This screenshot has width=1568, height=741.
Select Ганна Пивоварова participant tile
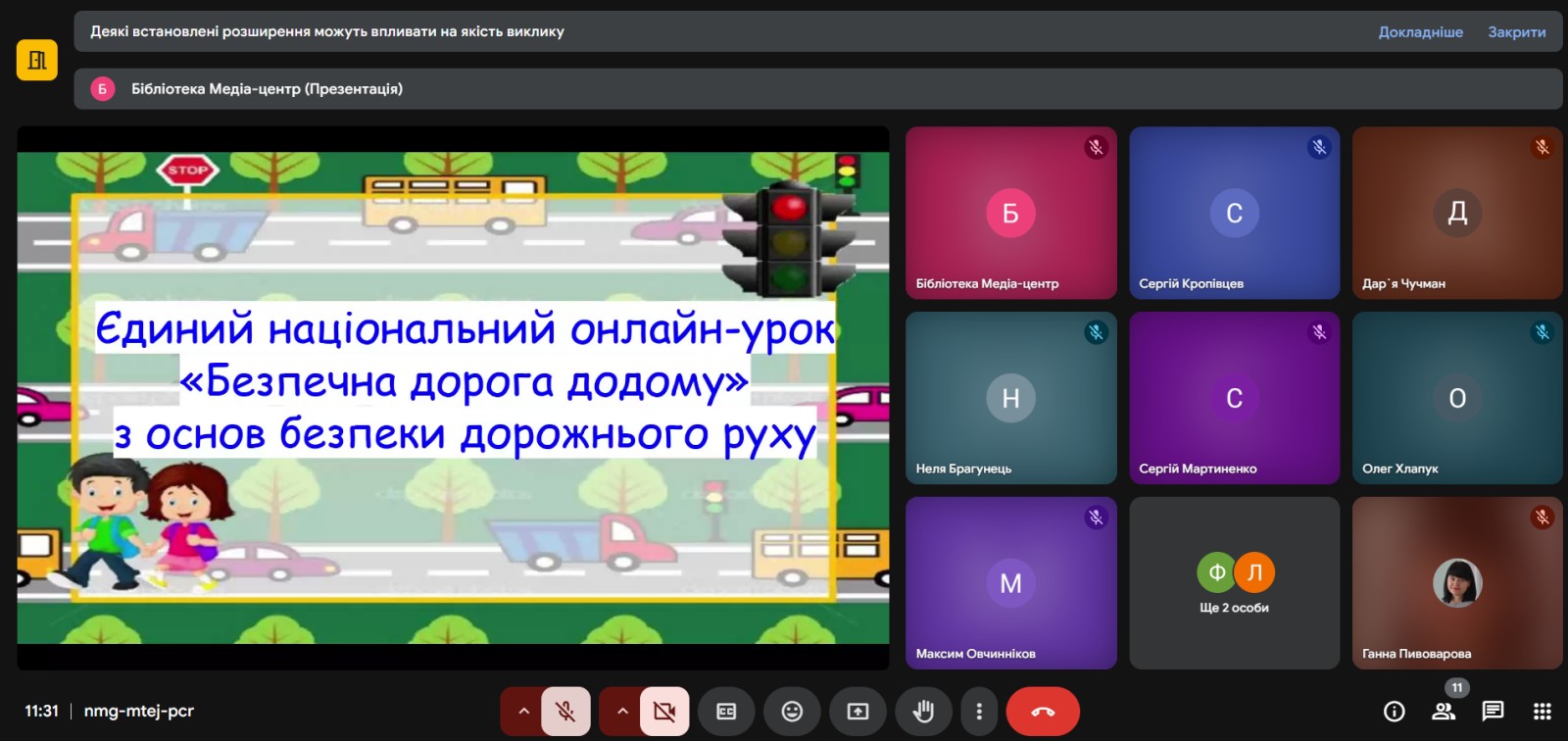click(x=1457, y=583)
